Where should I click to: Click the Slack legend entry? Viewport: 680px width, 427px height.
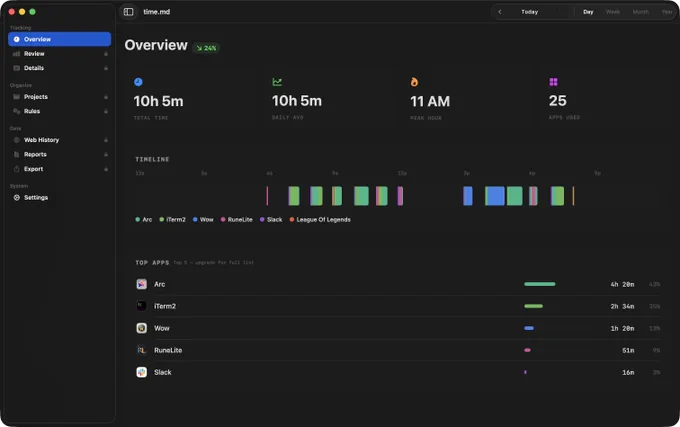(x=271, y=219)
